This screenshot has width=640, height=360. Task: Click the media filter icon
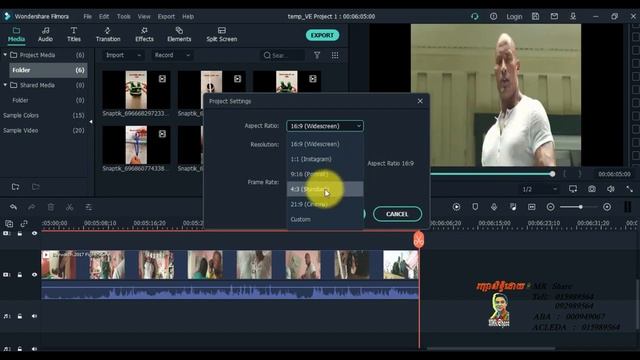click(x=317, y=55)
